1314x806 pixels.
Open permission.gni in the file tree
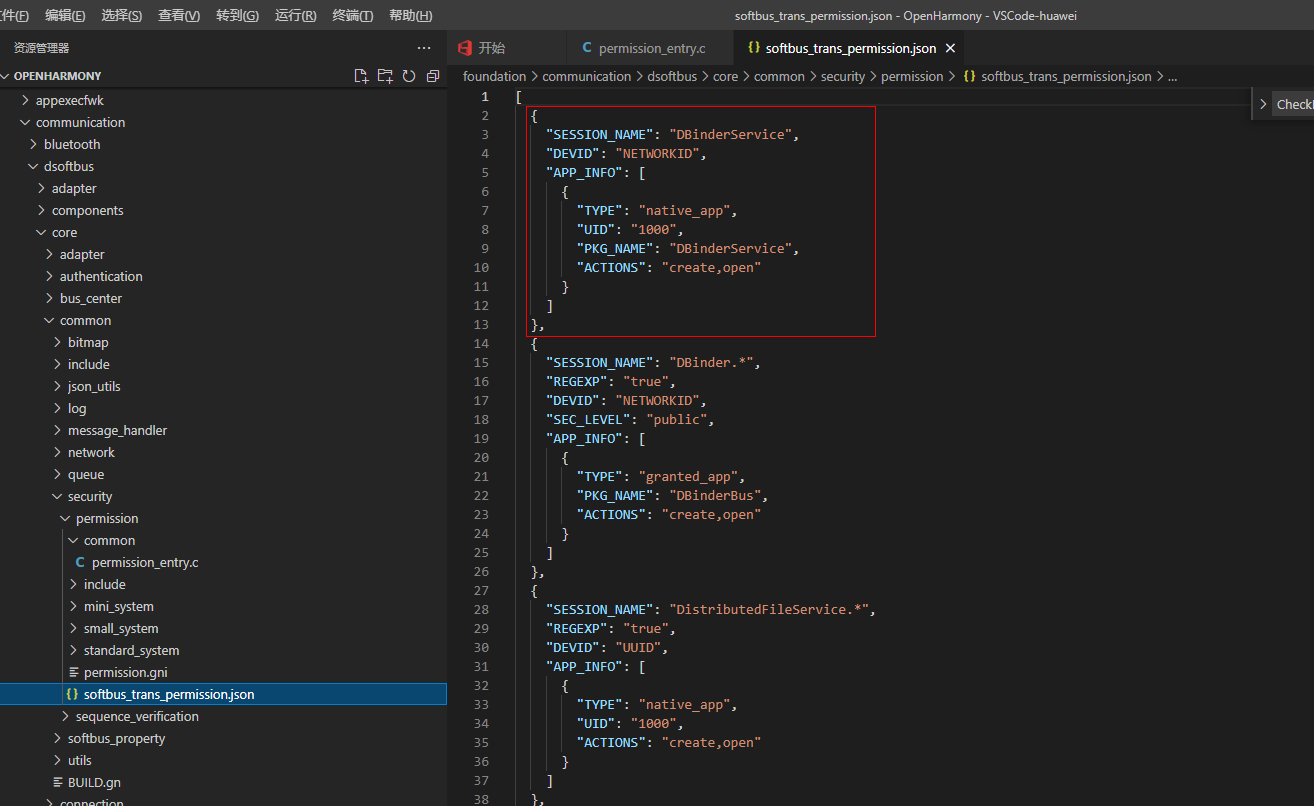pos(125,672)
